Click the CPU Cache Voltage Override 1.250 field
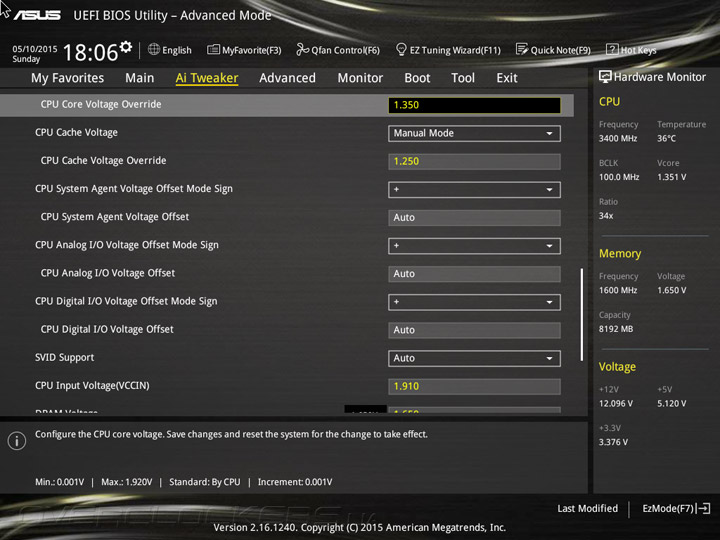The height and width of the screenshot is (540, 720). pos(474,162)
